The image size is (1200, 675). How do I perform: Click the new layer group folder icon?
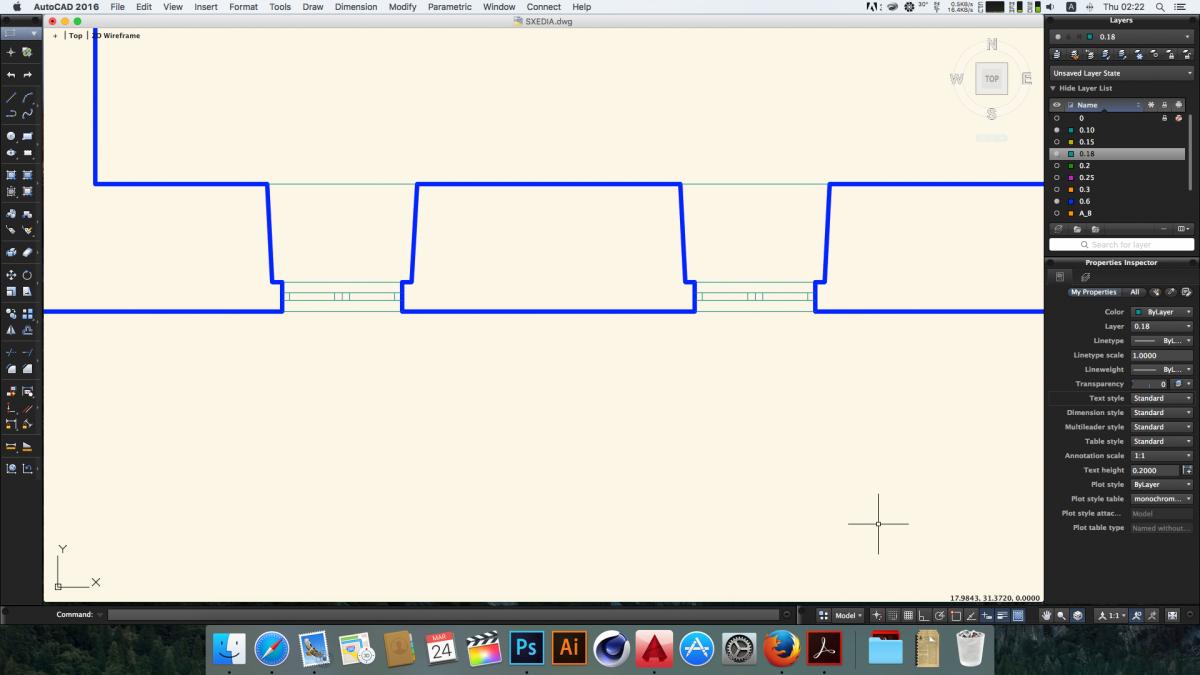(x=1076, y=228)
